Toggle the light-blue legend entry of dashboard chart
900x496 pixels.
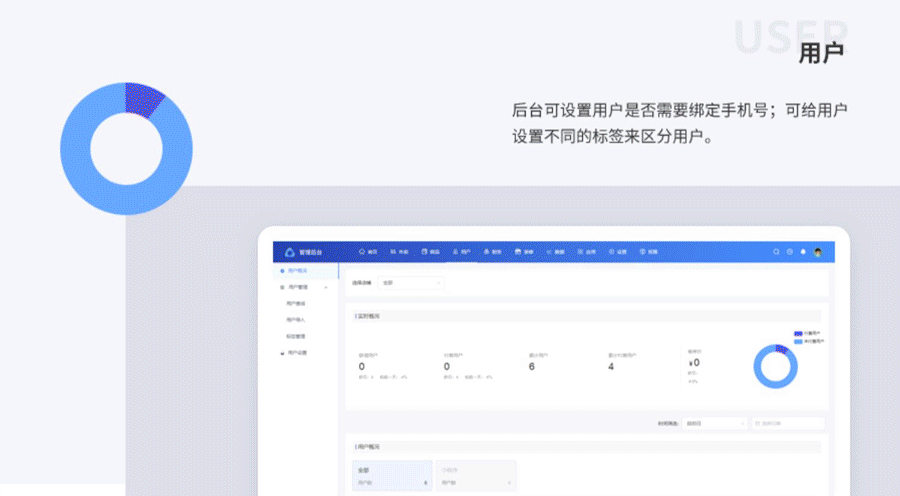[808, 341]
